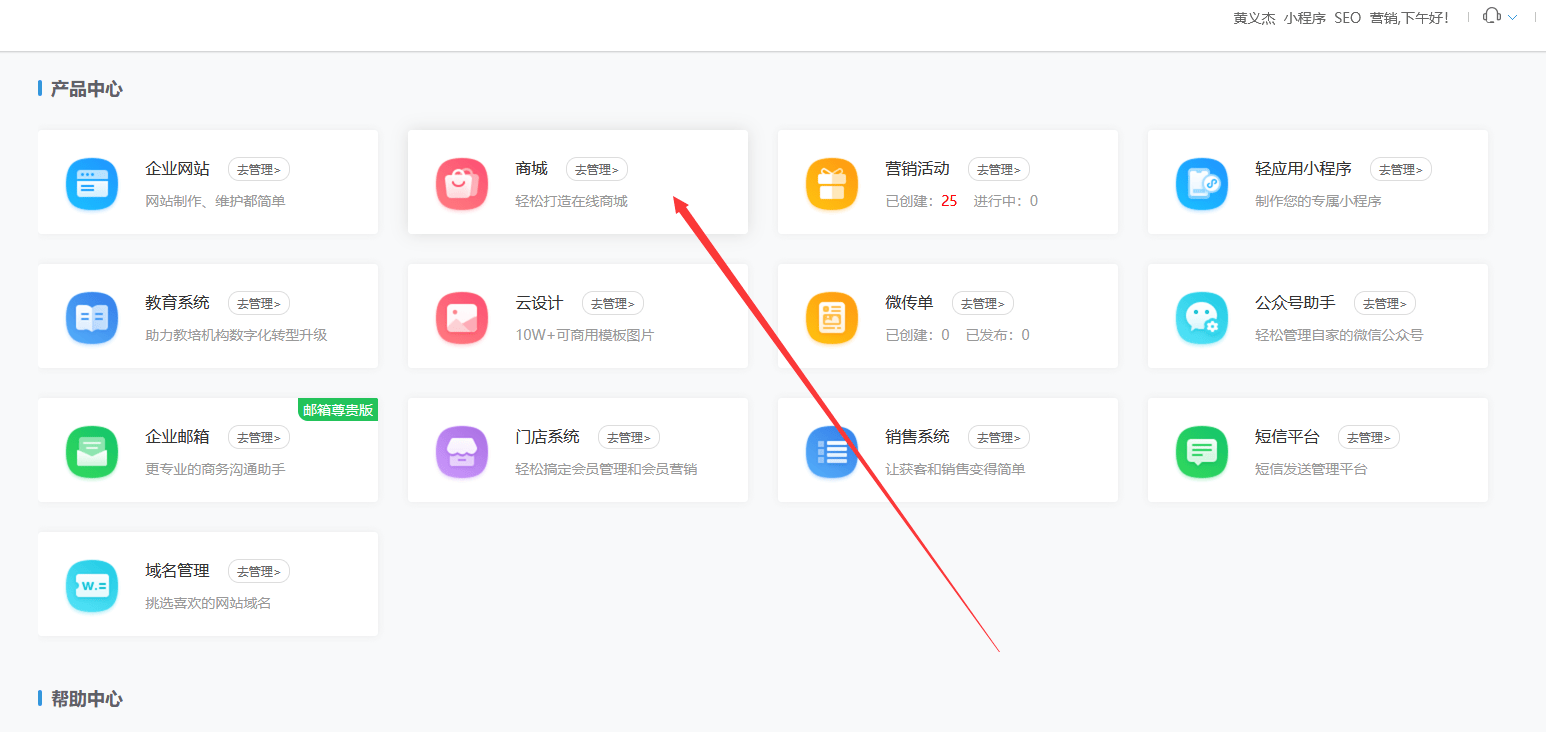Click the 企业邮箱 envelope icon
Screen dimensions: 1546x732
point(92,452)
